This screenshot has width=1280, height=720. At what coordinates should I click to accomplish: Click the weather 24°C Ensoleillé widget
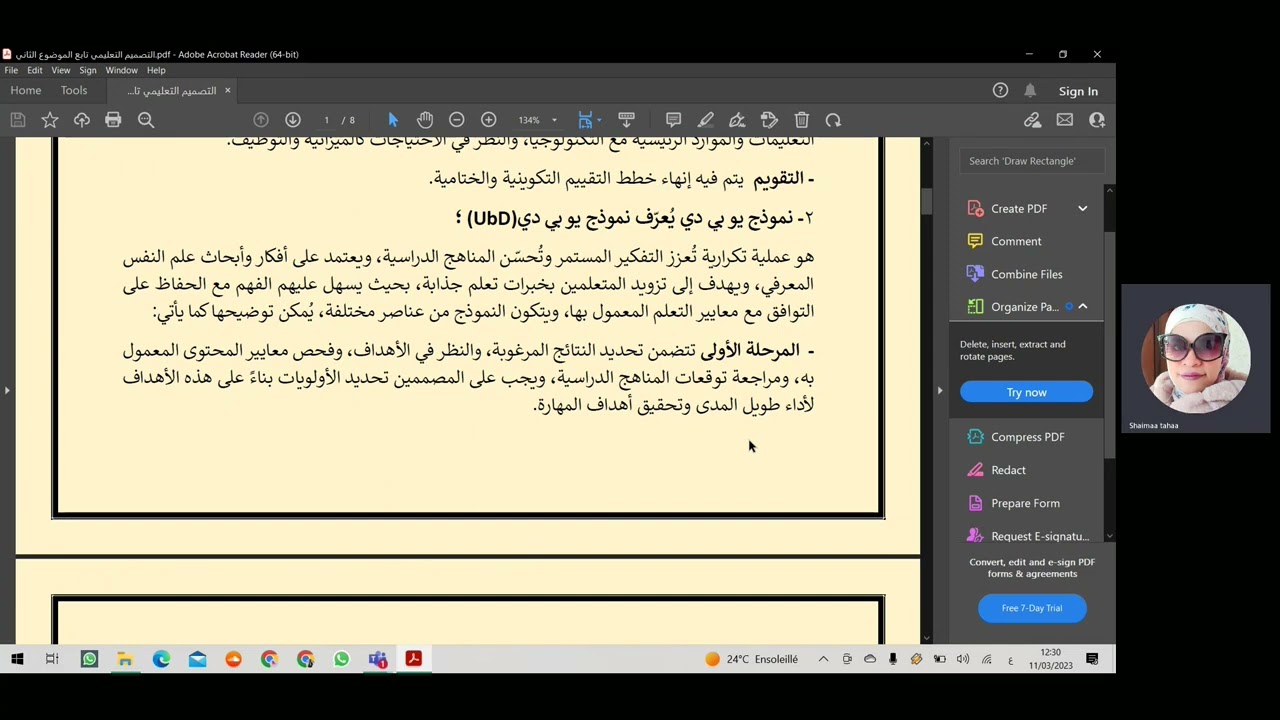point(752,659)
